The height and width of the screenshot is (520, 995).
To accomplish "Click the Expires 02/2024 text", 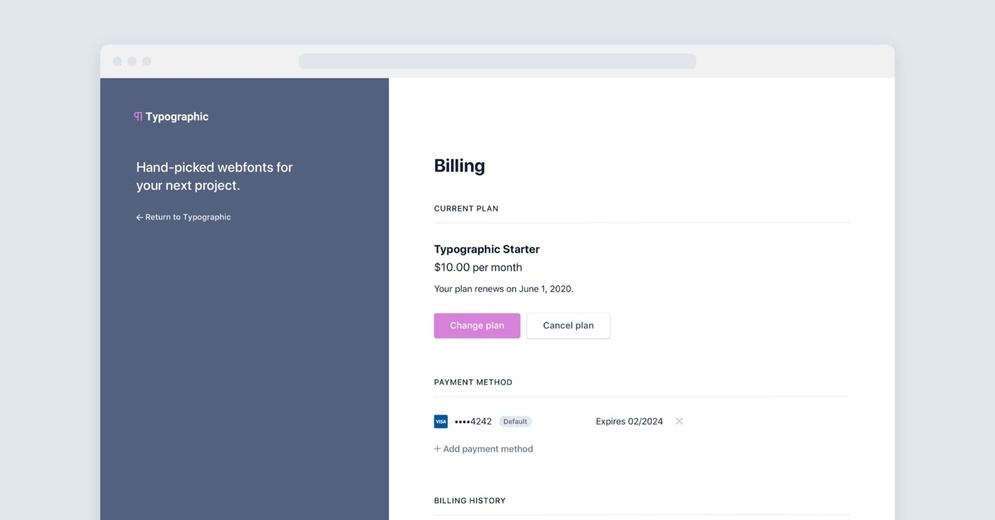I will [x=629, y=422].
